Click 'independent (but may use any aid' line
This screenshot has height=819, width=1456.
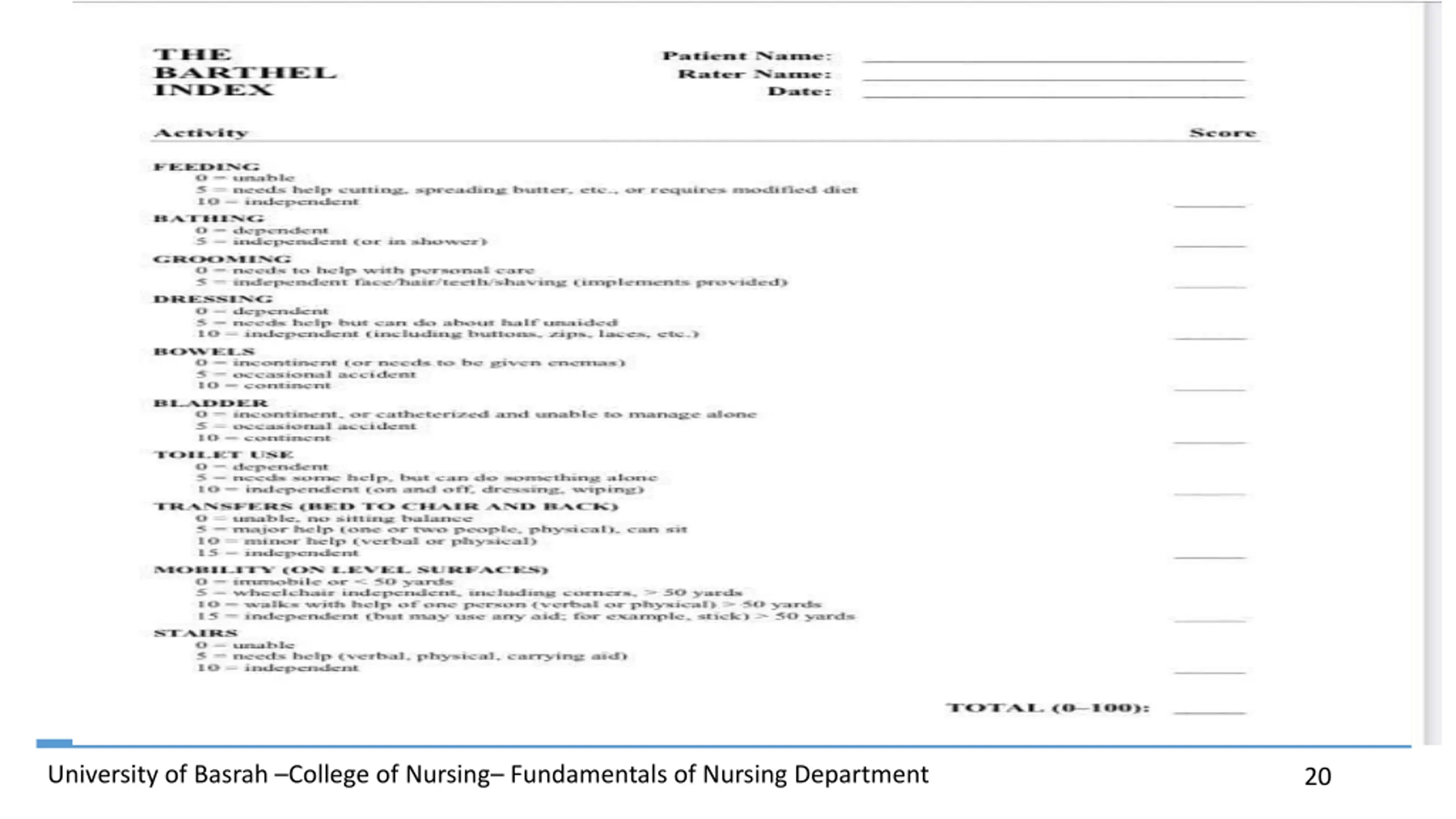point(526,616)
